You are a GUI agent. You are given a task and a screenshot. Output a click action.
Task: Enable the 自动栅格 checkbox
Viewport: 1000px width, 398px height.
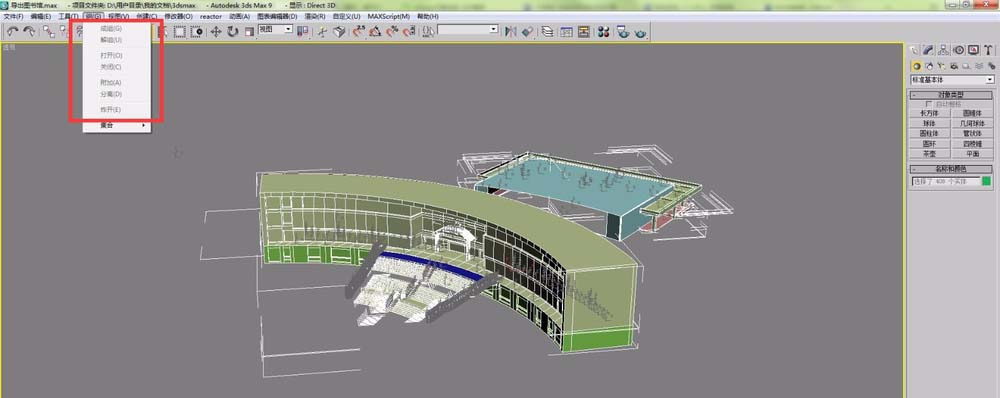(929, 104)
